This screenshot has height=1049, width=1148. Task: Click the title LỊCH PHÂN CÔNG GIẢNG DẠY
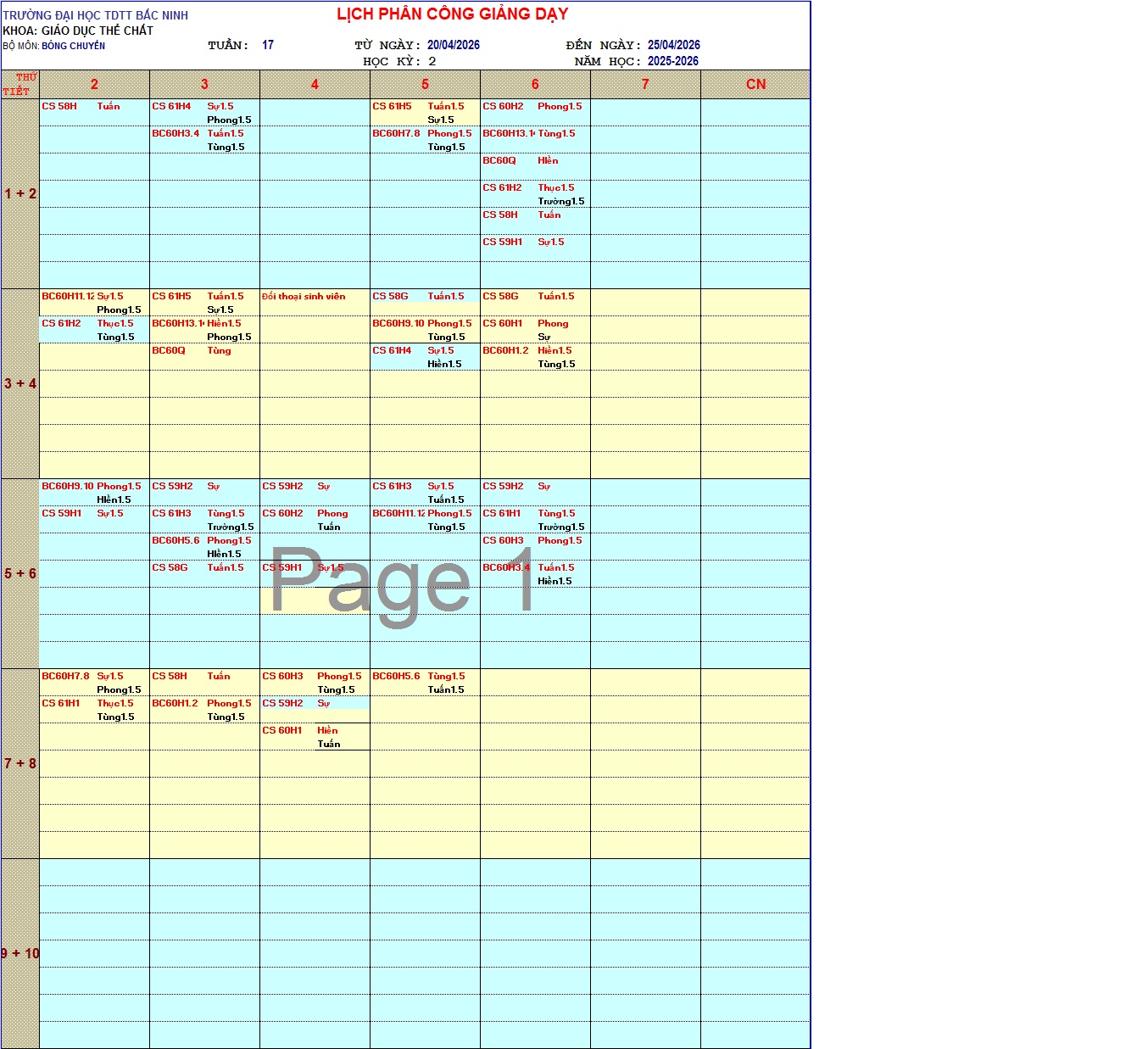click(452, 14)
